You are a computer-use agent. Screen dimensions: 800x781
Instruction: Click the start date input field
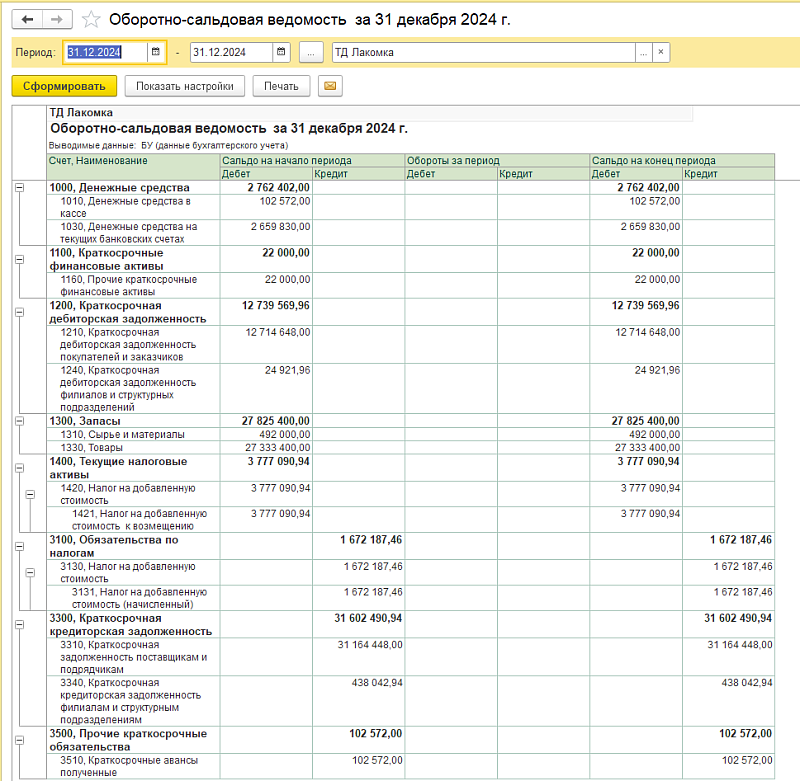point(105,52)
